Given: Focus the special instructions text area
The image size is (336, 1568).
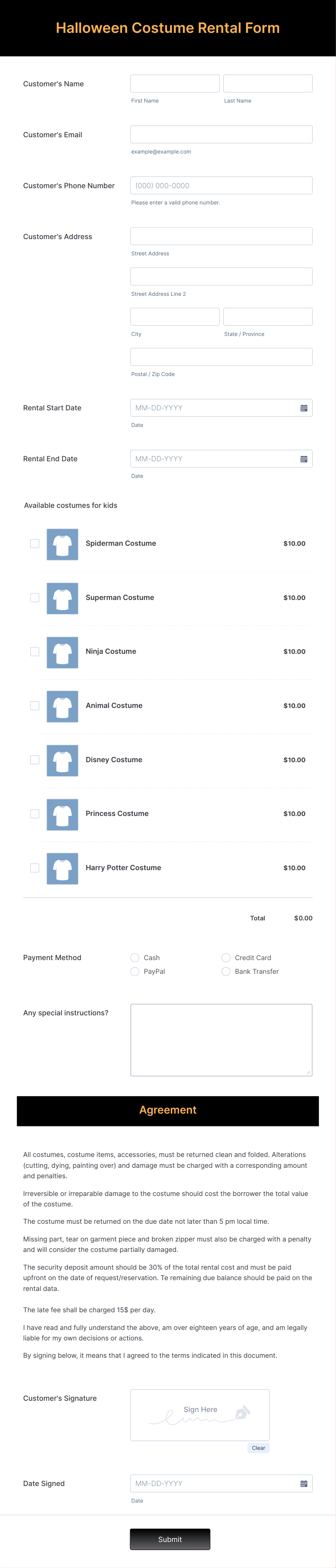Looking at the screenshot, I should (221, 1040).
